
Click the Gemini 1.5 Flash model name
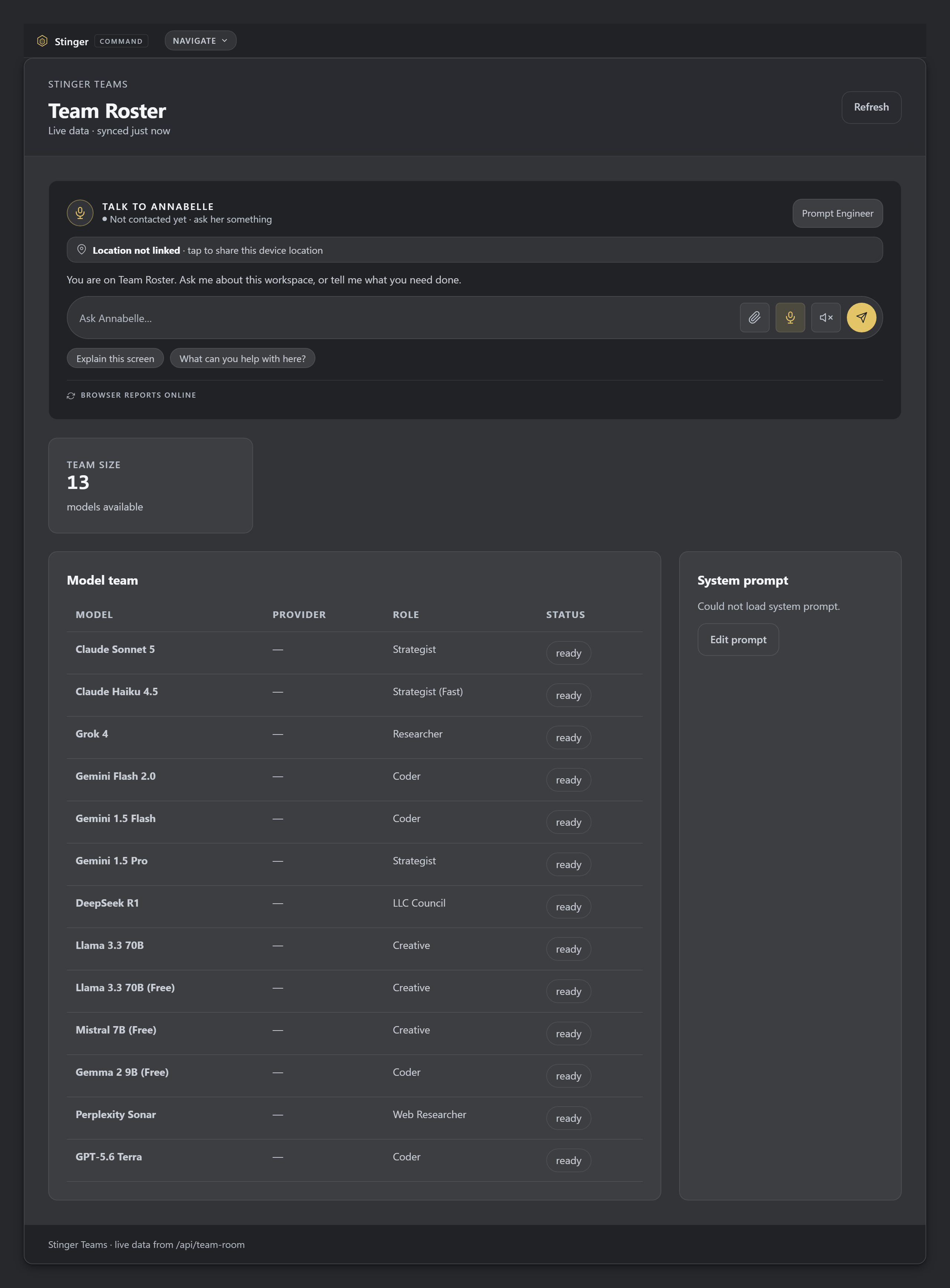click(x=115, y=818)
